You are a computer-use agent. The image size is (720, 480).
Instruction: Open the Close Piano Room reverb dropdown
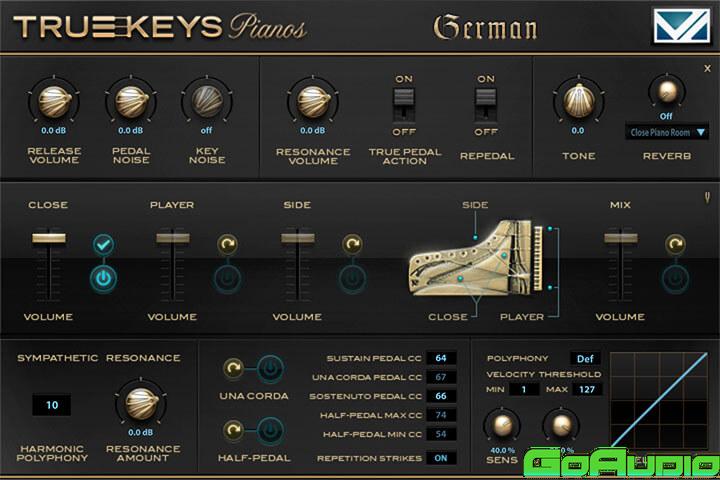point(666,133)
